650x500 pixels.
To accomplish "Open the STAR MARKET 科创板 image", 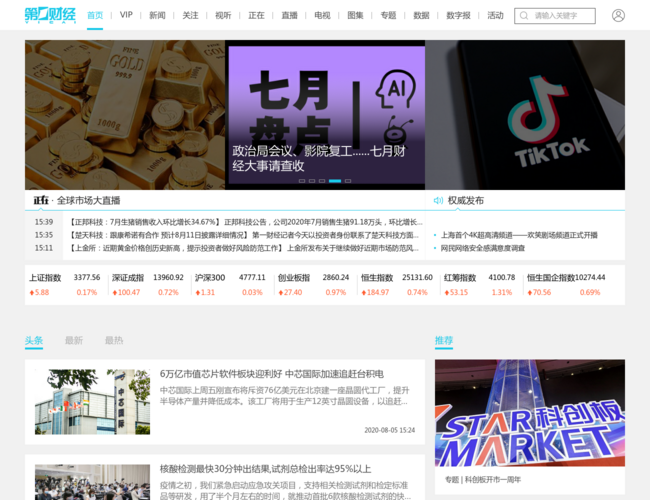I will point(530,413).
